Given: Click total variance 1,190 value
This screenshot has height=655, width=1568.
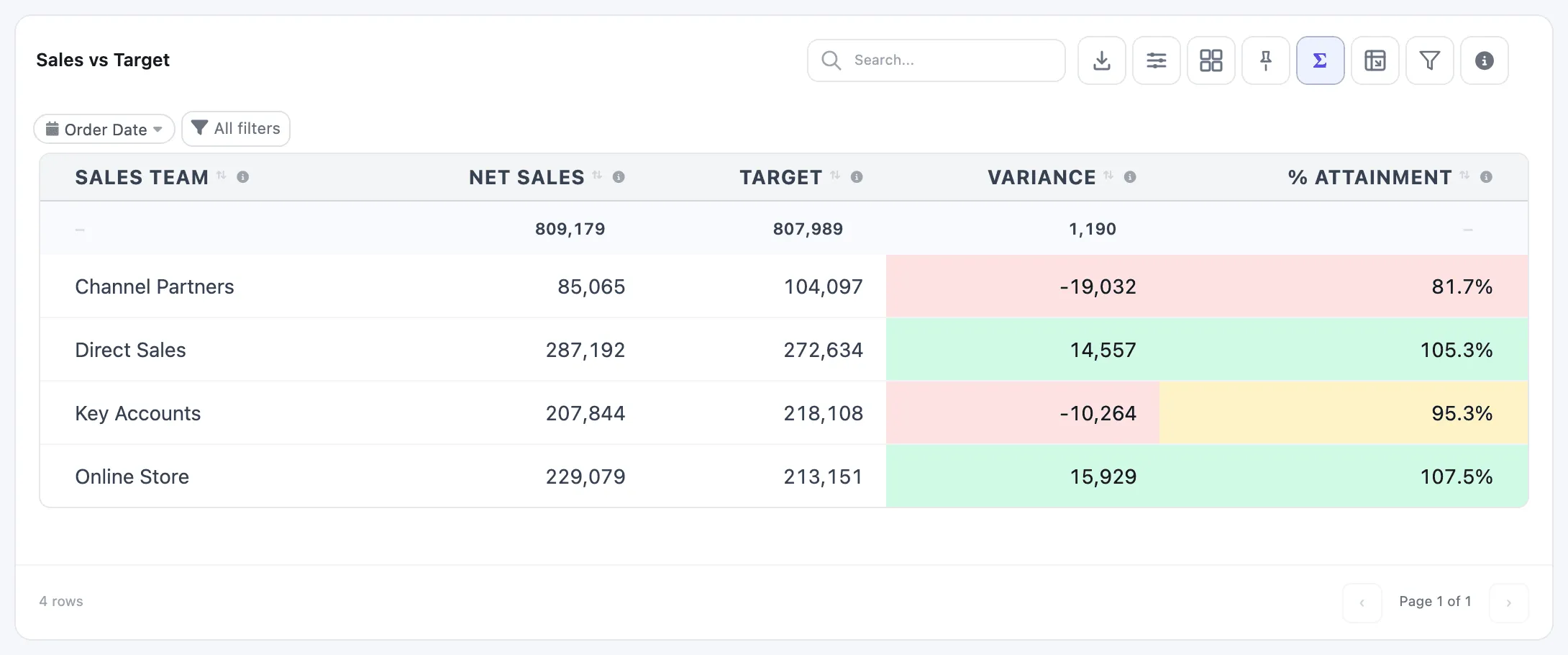Looking at the screenshot, I should coord(1093,229).
